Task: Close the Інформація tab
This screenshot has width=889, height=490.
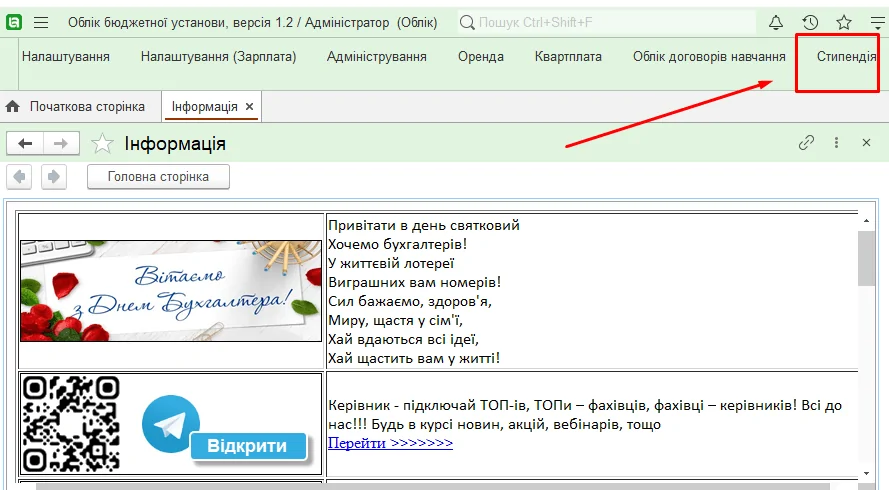Action: (249, 107)
